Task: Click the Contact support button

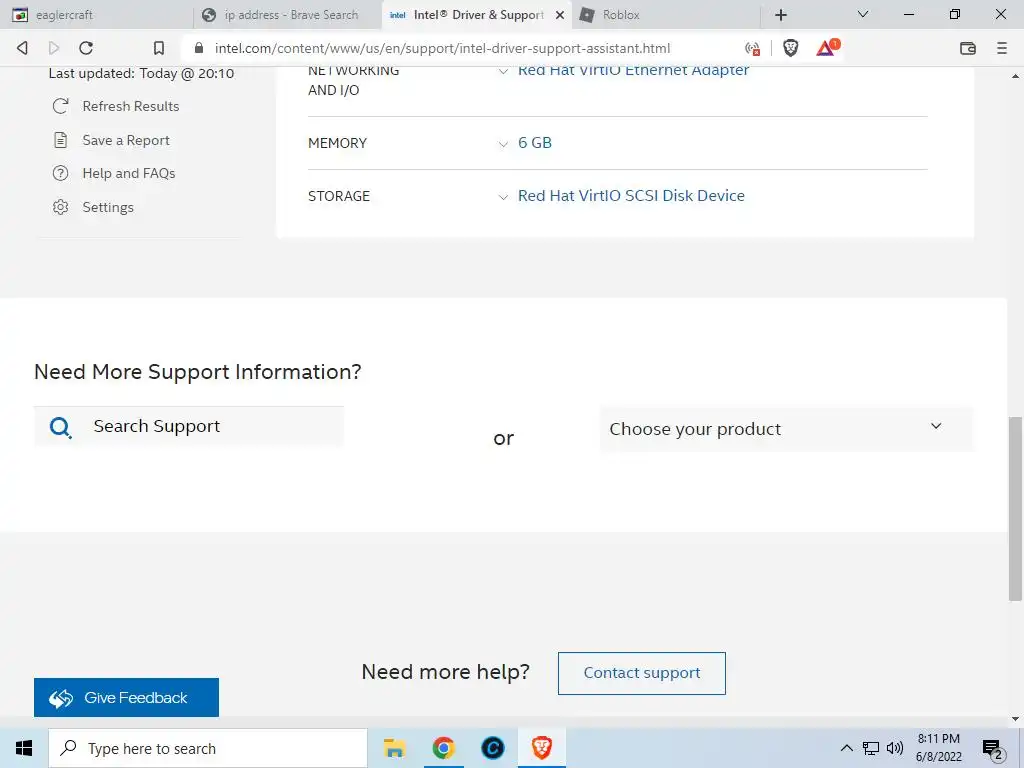Action: tap(641, 673)
